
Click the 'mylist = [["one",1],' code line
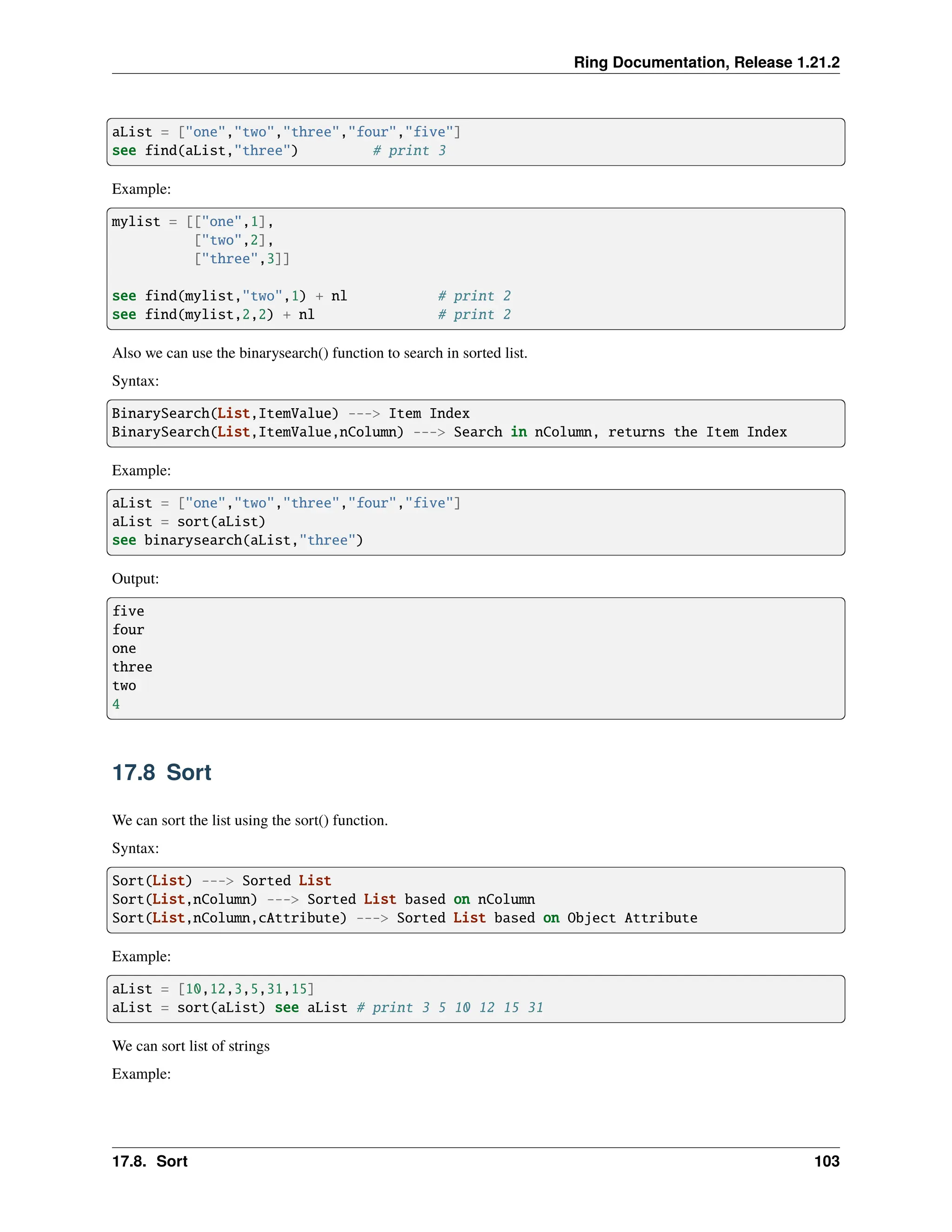coord(192,222)
